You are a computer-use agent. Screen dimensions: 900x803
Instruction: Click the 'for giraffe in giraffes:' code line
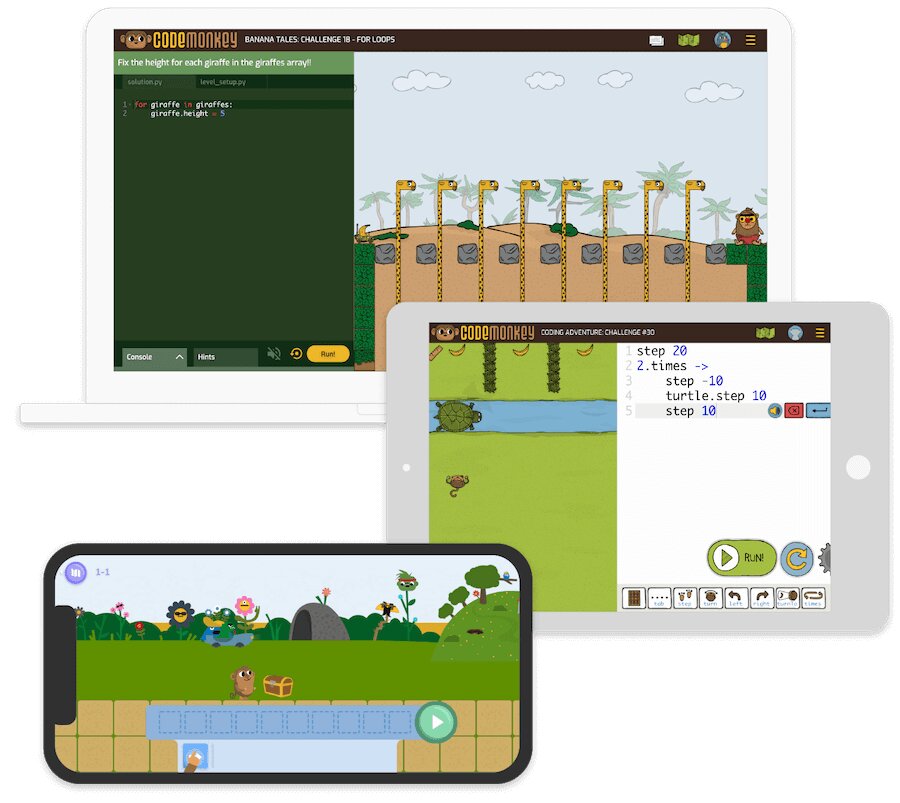pyautogui.click(x=183, y=104)
